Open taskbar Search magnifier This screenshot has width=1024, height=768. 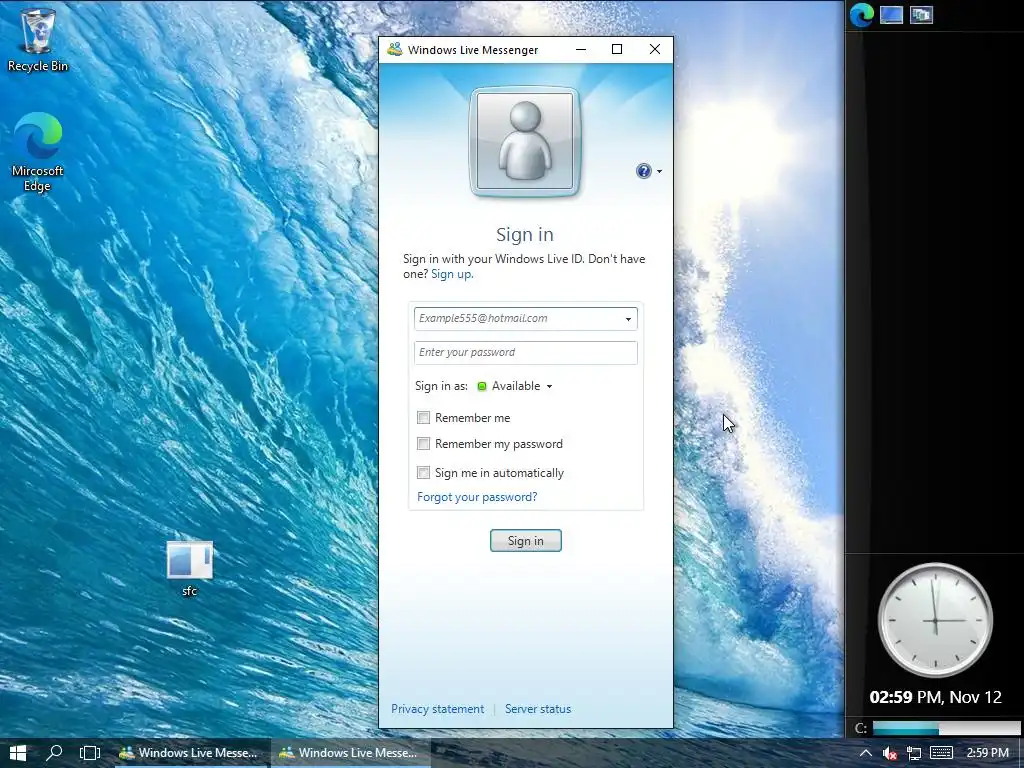(x=54, y=753)
